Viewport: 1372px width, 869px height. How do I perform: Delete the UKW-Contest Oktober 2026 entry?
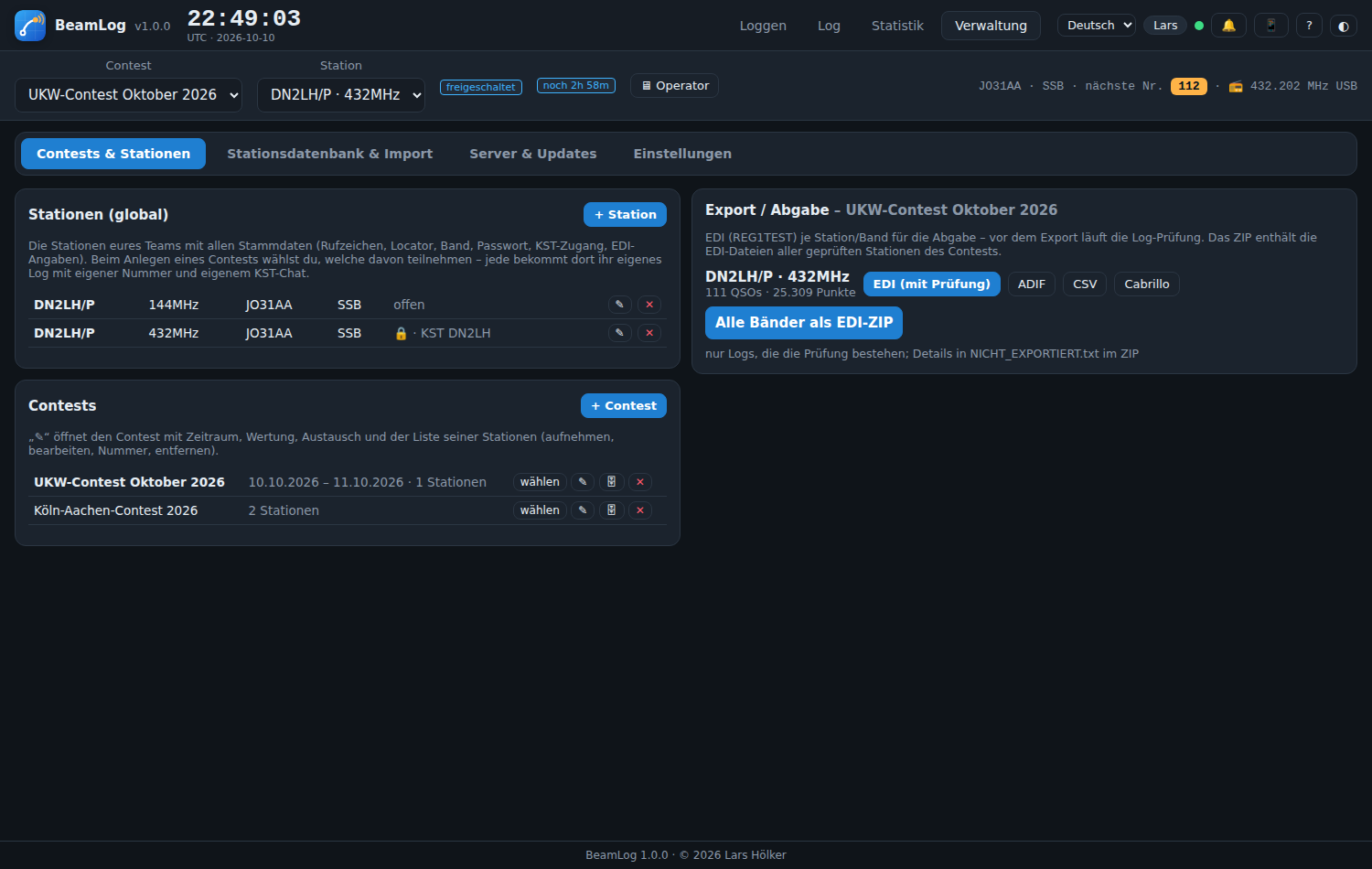(x=640, y=482)
